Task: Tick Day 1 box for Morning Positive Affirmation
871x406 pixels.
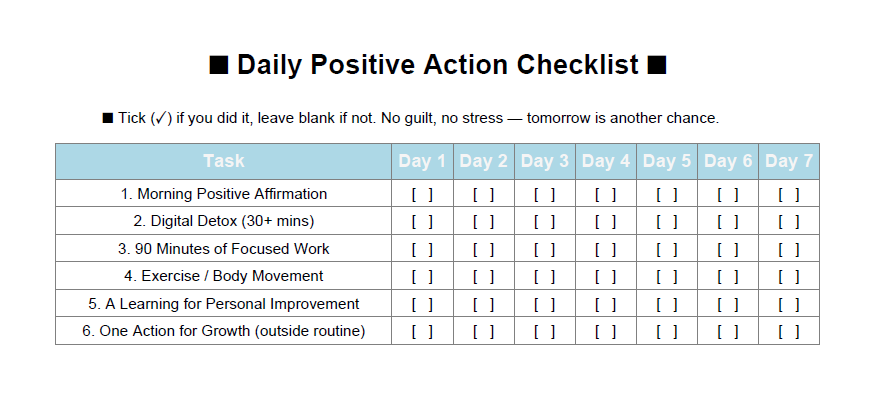Action: 422,194
